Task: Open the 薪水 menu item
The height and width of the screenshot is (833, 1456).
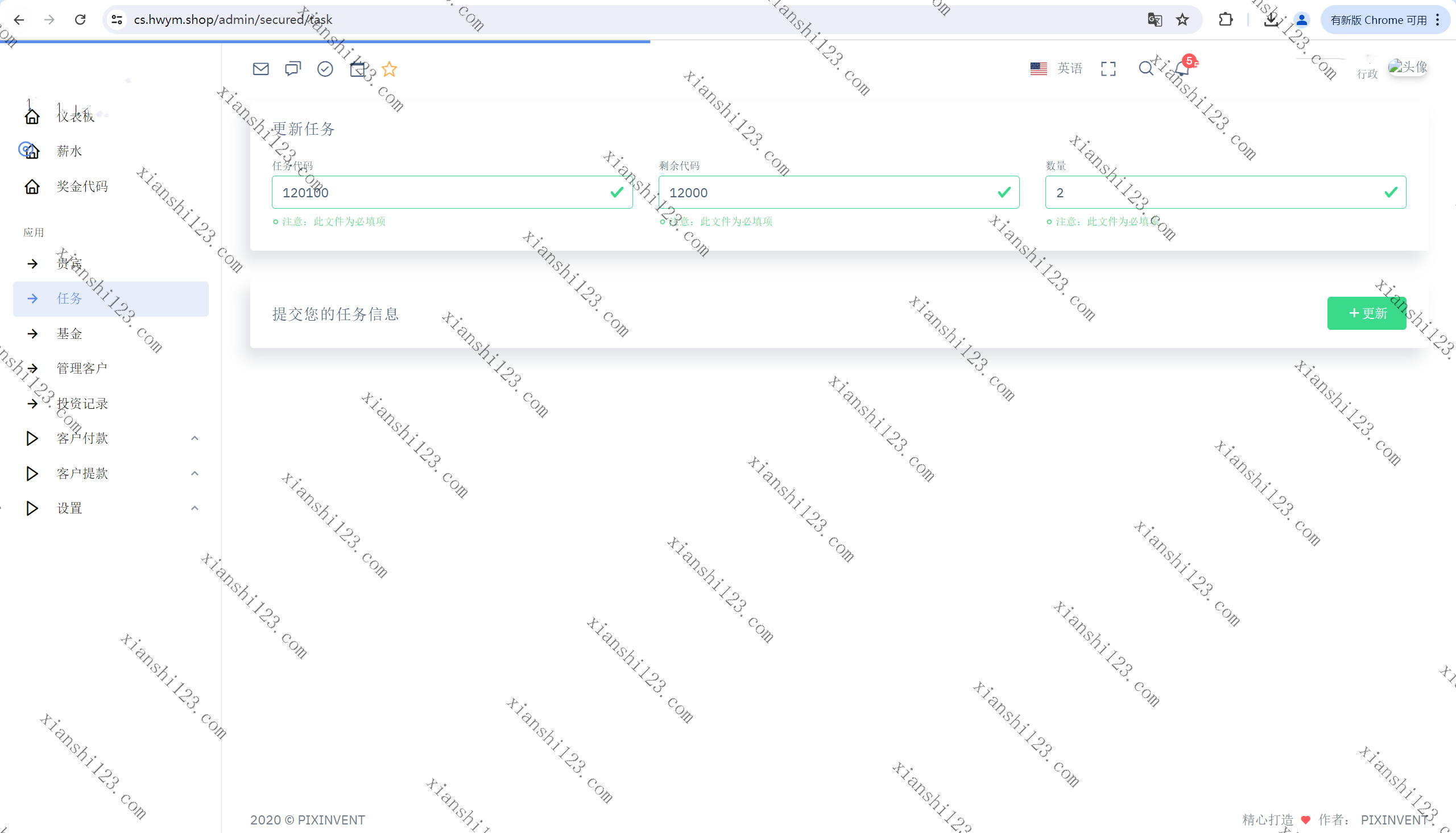Action: (110, 151)
